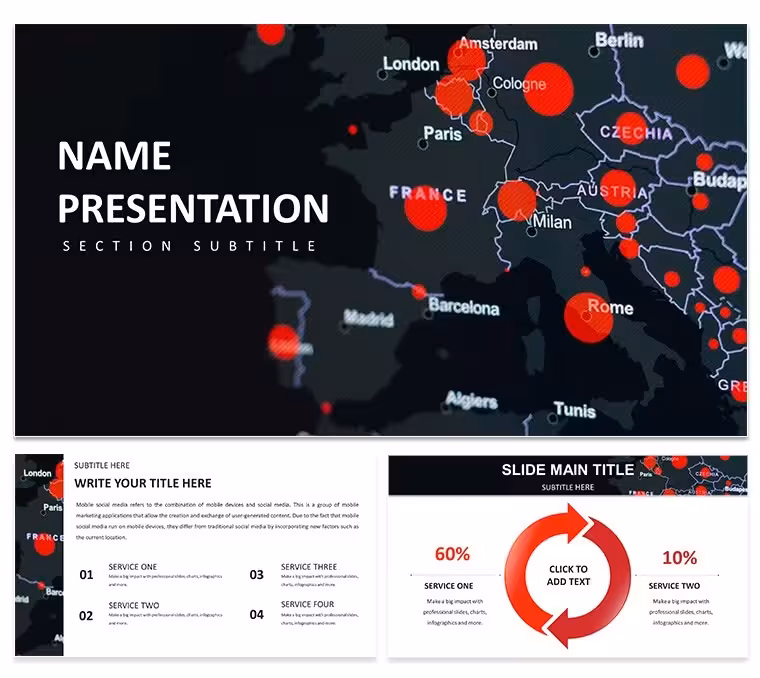Click the 'Berlin' city label

click(619, 40)
